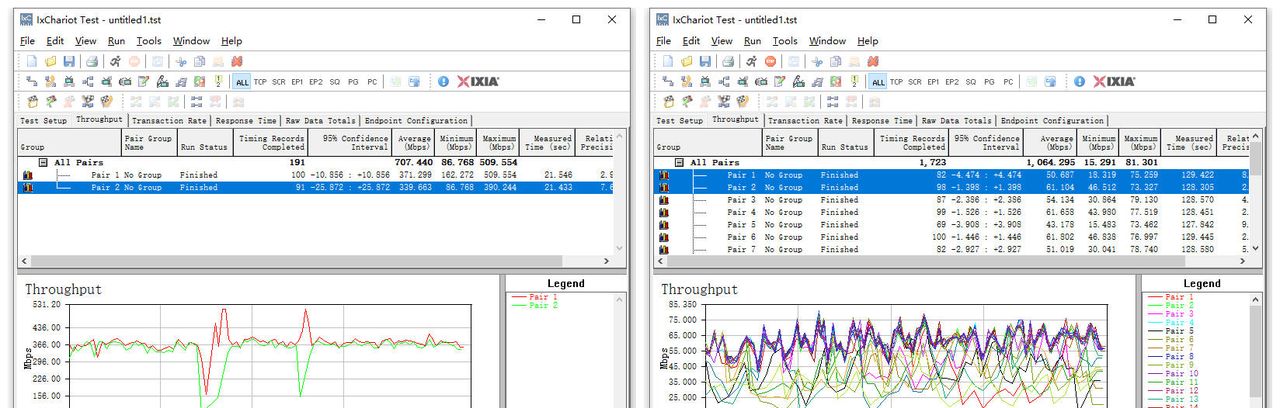Viewport: 1280px width, 408px height.
Task: Open Endpoint Configuration tab in right window
Action: [x=1052, y=121]
